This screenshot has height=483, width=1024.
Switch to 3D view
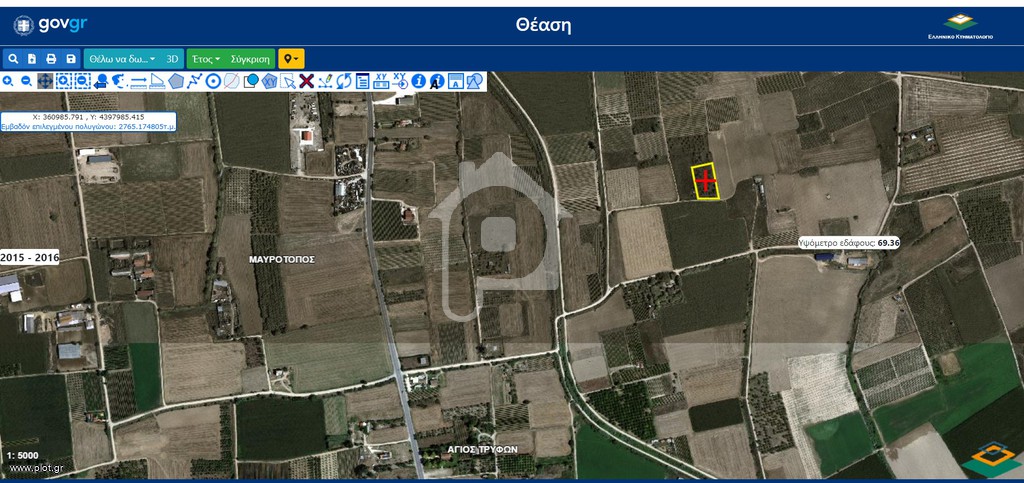(x=172, y=59)
